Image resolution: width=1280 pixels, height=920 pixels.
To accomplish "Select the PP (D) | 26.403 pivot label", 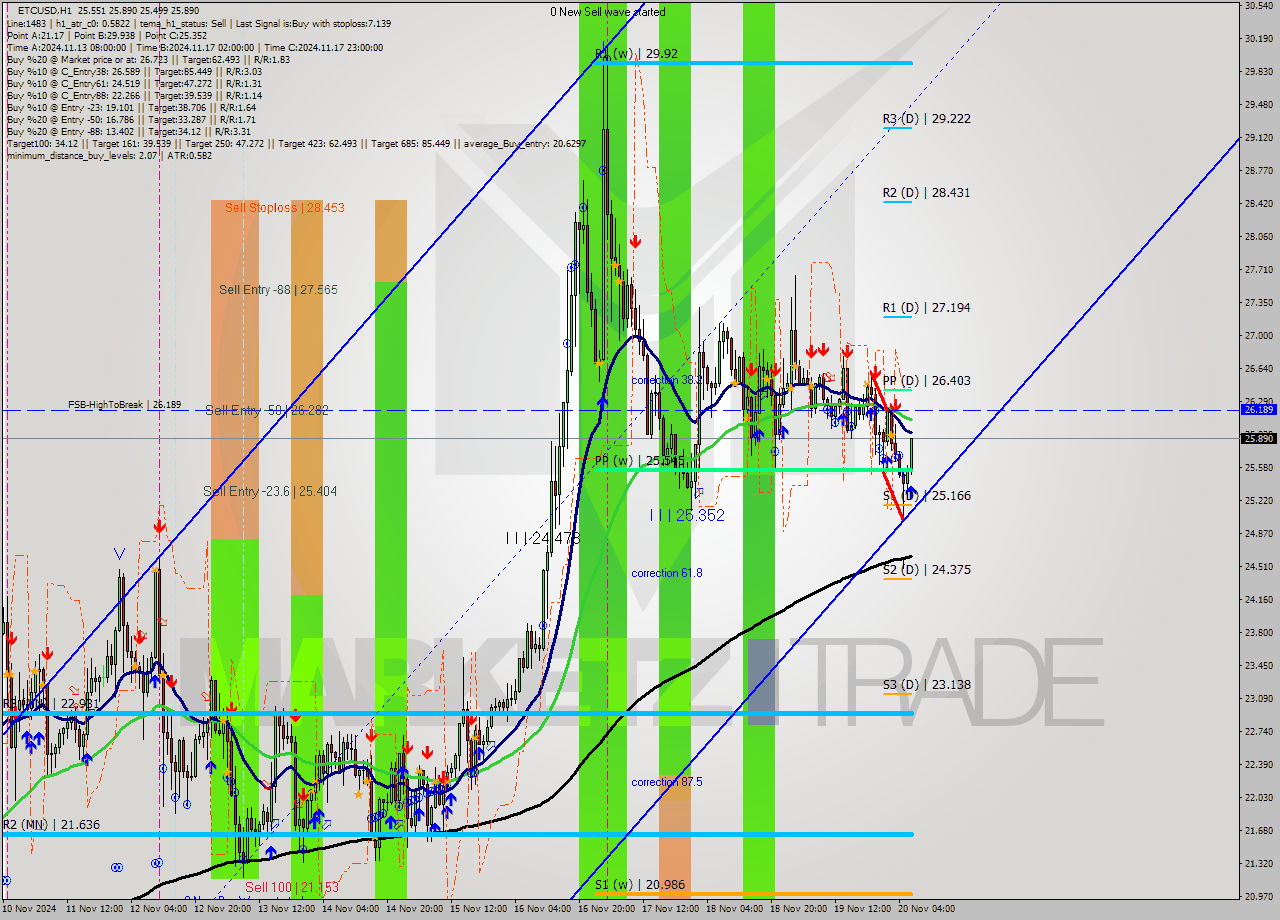I will pyautogui.click(x=926, y=380).
